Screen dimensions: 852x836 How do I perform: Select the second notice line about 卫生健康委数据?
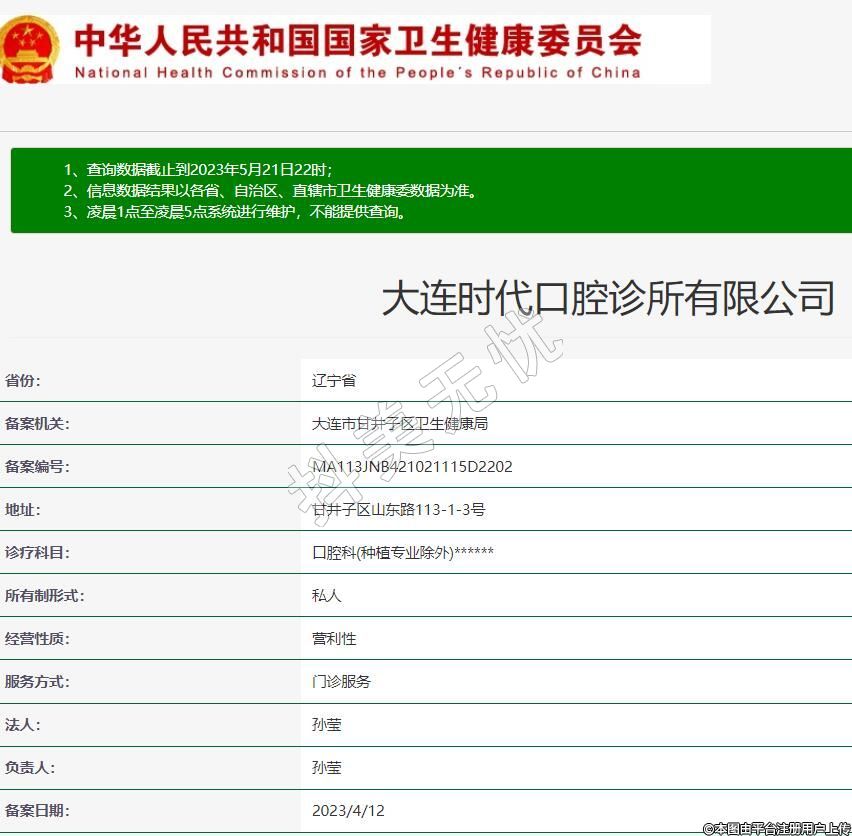click(x=270, y=190)
